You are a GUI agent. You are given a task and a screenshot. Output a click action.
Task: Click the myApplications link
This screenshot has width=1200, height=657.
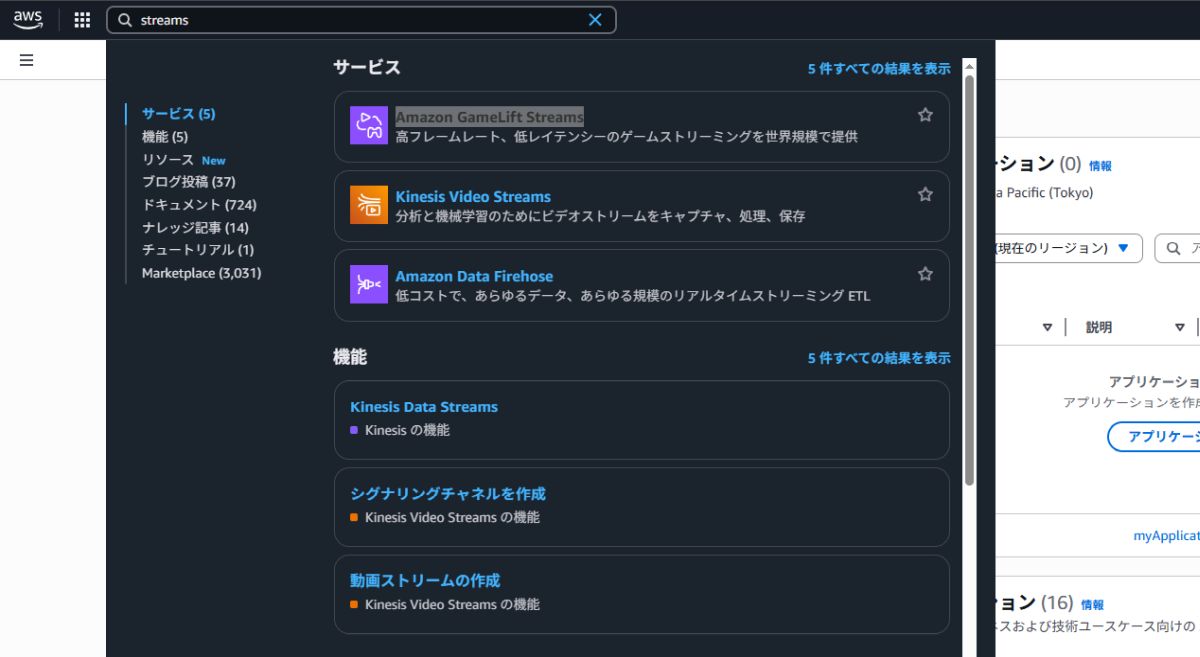point(1166,536)
